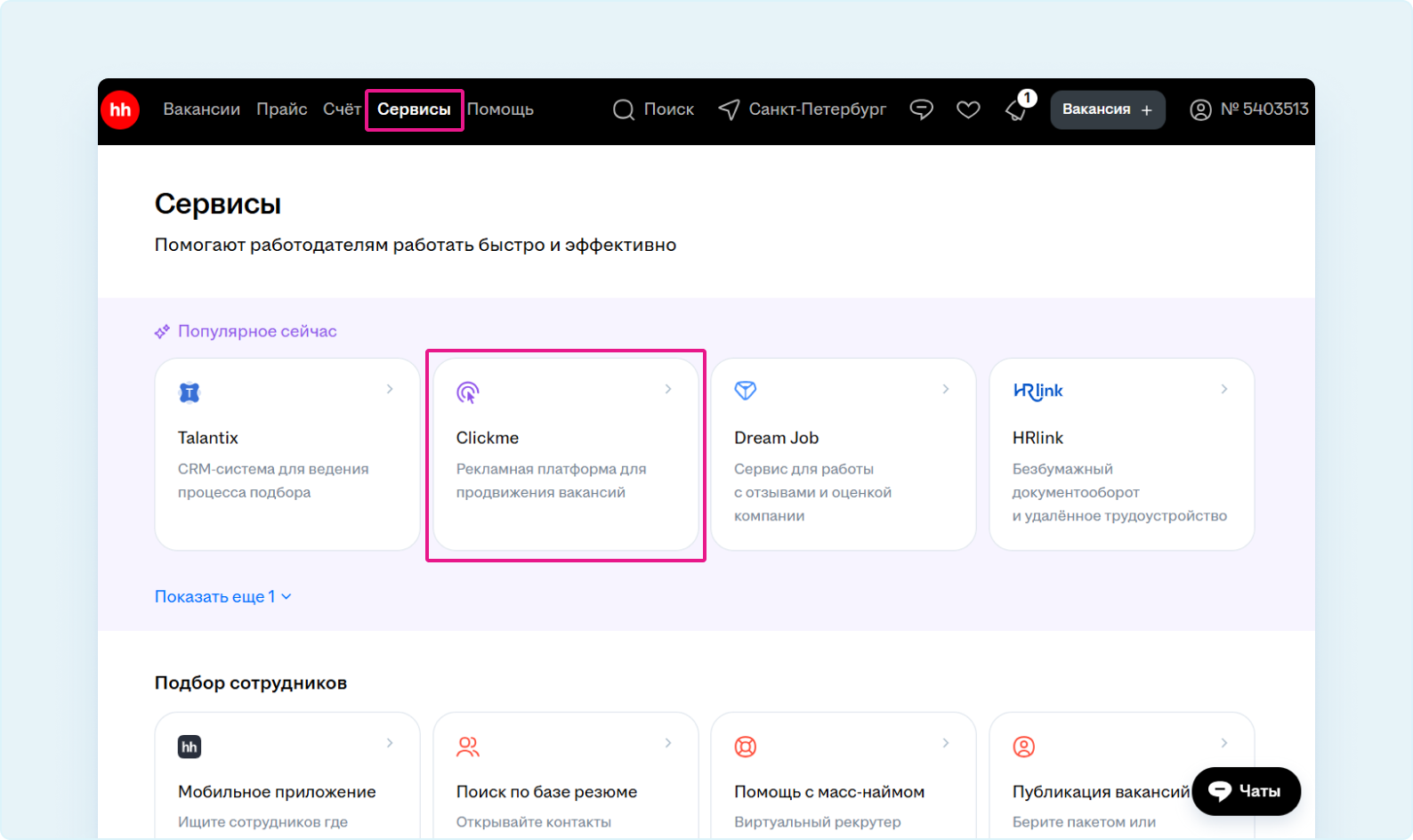Click chevron on Мобильное приложение card
This screenshot has height=840, width=1413.
tap(390, 743)
